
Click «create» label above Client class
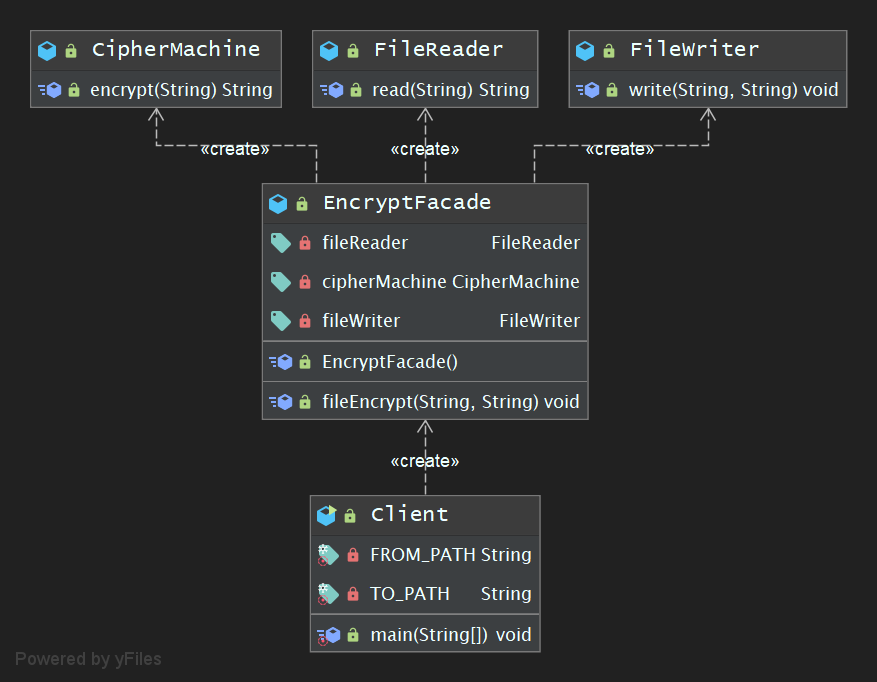[x=425, y=461]
